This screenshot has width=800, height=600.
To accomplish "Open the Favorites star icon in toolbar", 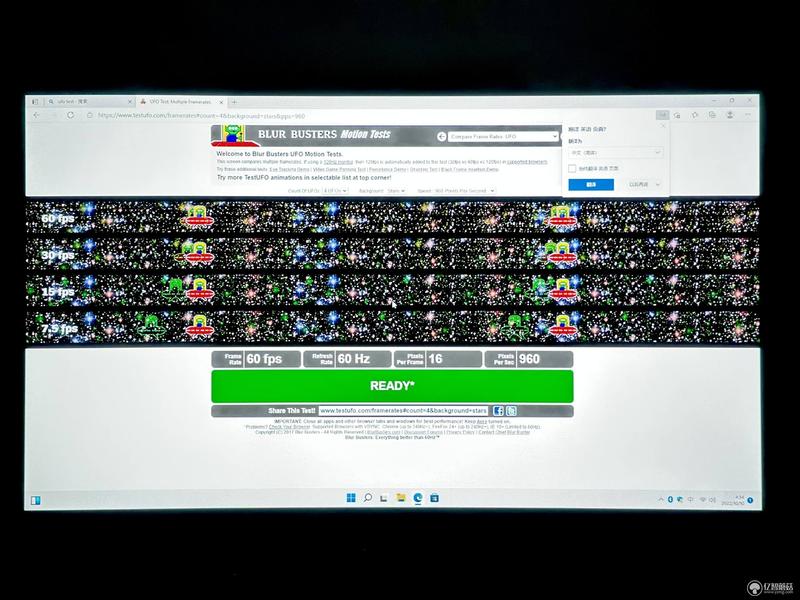I will (695, 115).
